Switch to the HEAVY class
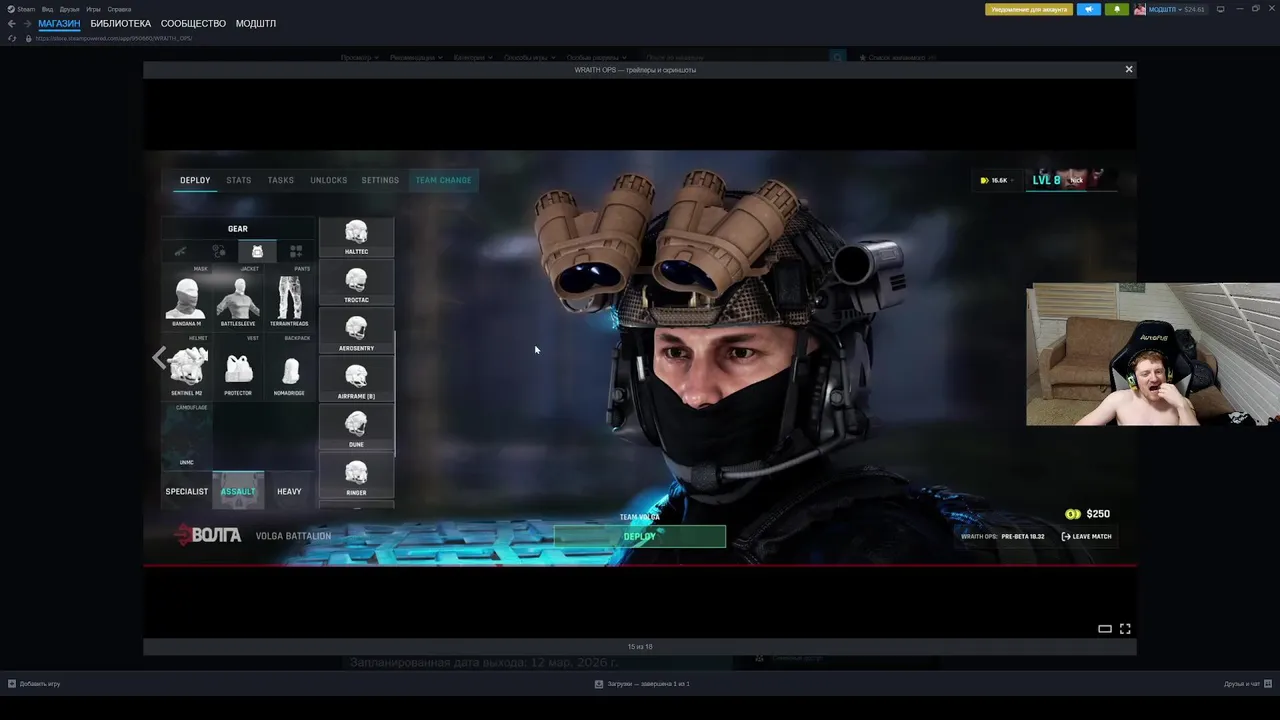Screen dimensions: 1280x720 [x=289, y=491]
